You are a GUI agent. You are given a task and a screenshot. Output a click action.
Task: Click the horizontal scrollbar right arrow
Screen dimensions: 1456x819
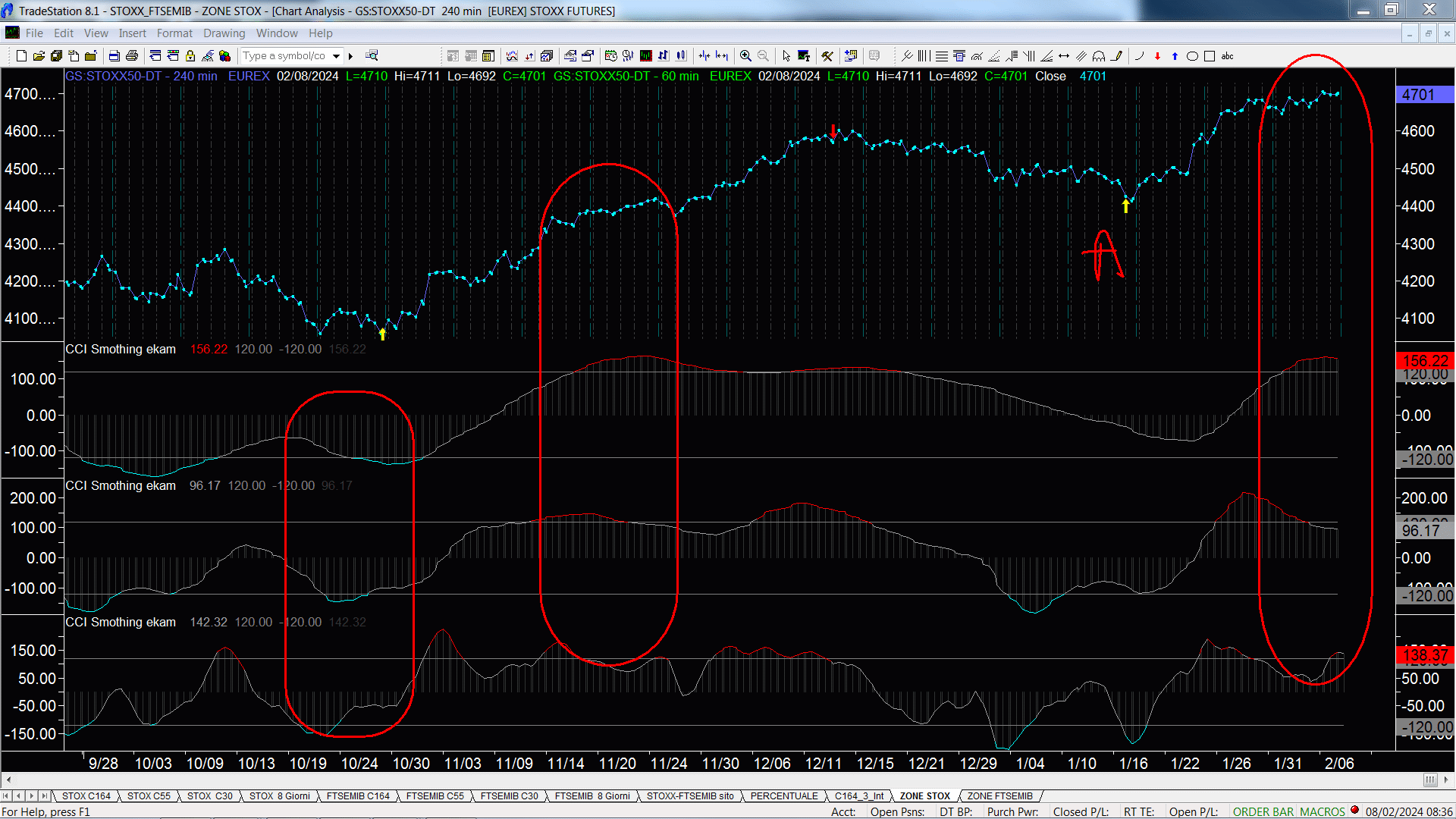(1446, 780)
